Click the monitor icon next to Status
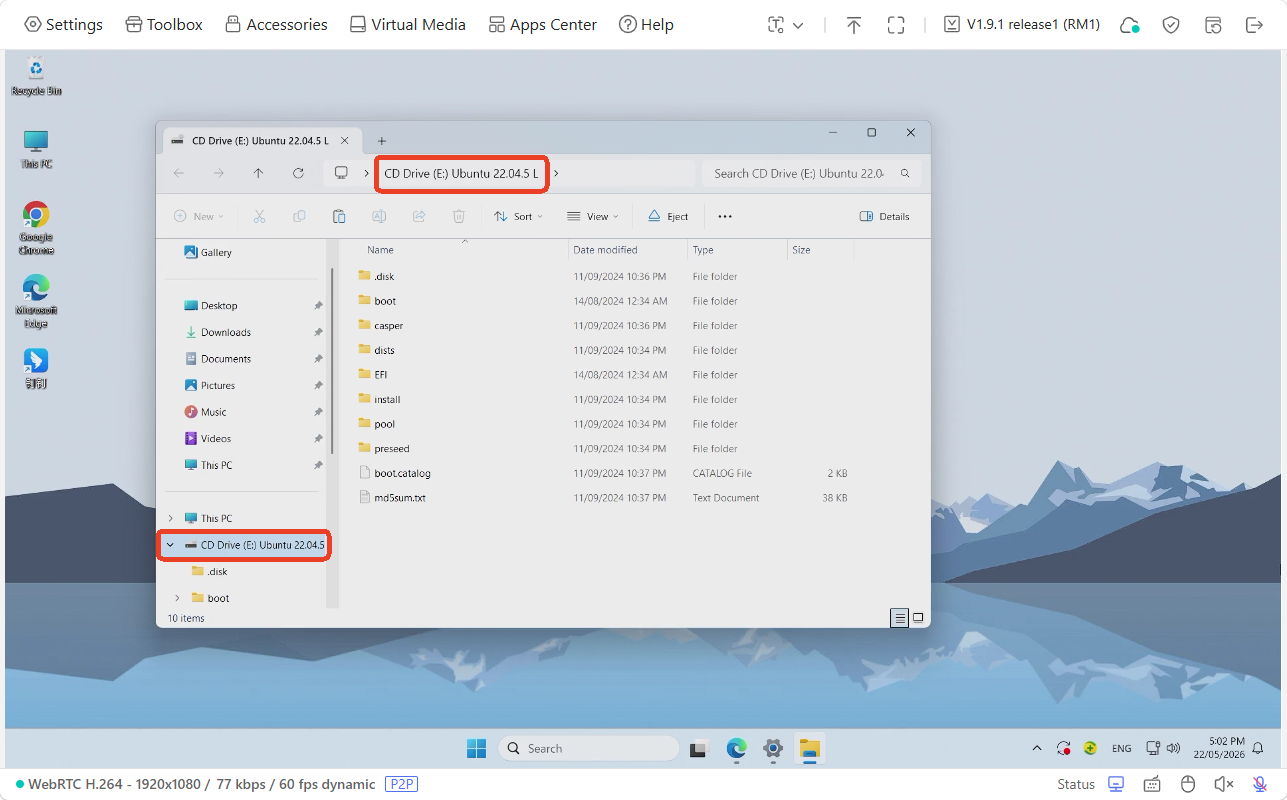The width and height of the screenshot is (1287, 800). [1116, 784]
